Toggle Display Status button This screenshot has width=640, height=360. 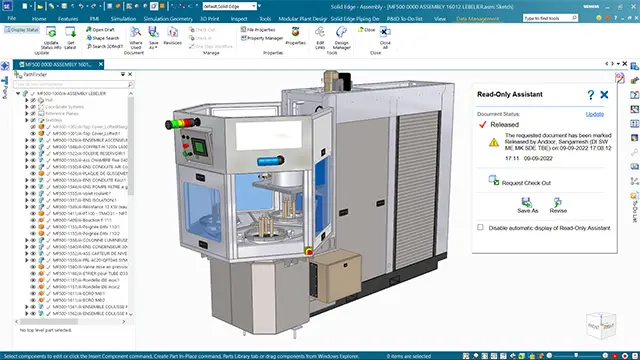[22, 30]
